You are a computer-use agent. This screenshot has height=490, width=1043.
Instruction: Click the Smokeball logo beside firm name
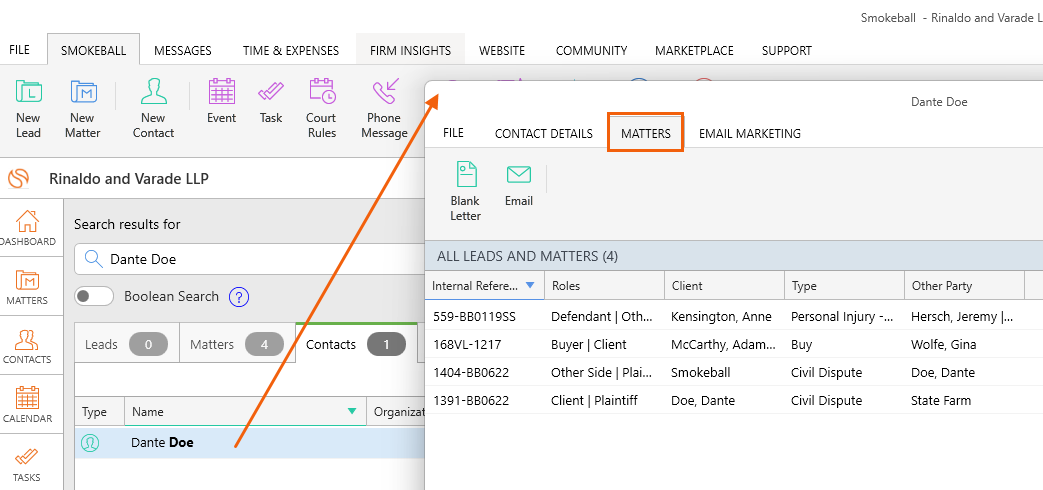pos(19,179)
